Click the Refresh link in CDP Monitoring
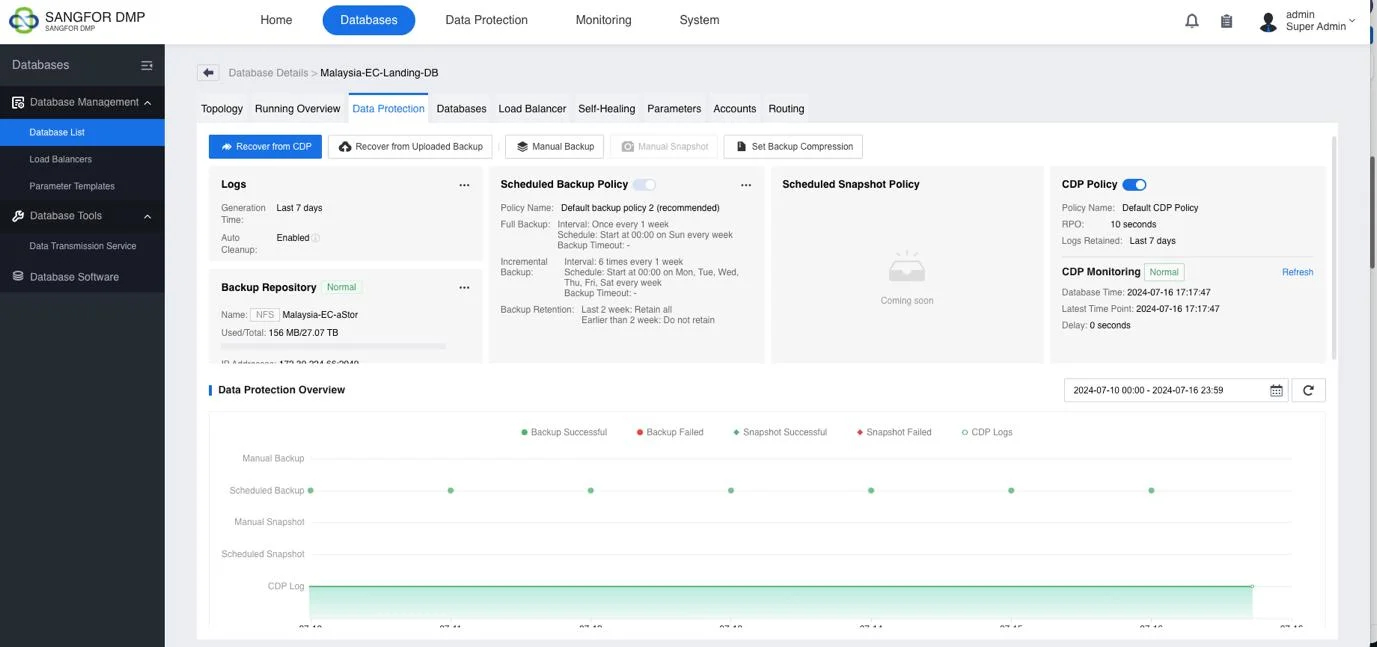 [x=1297, y=272]
